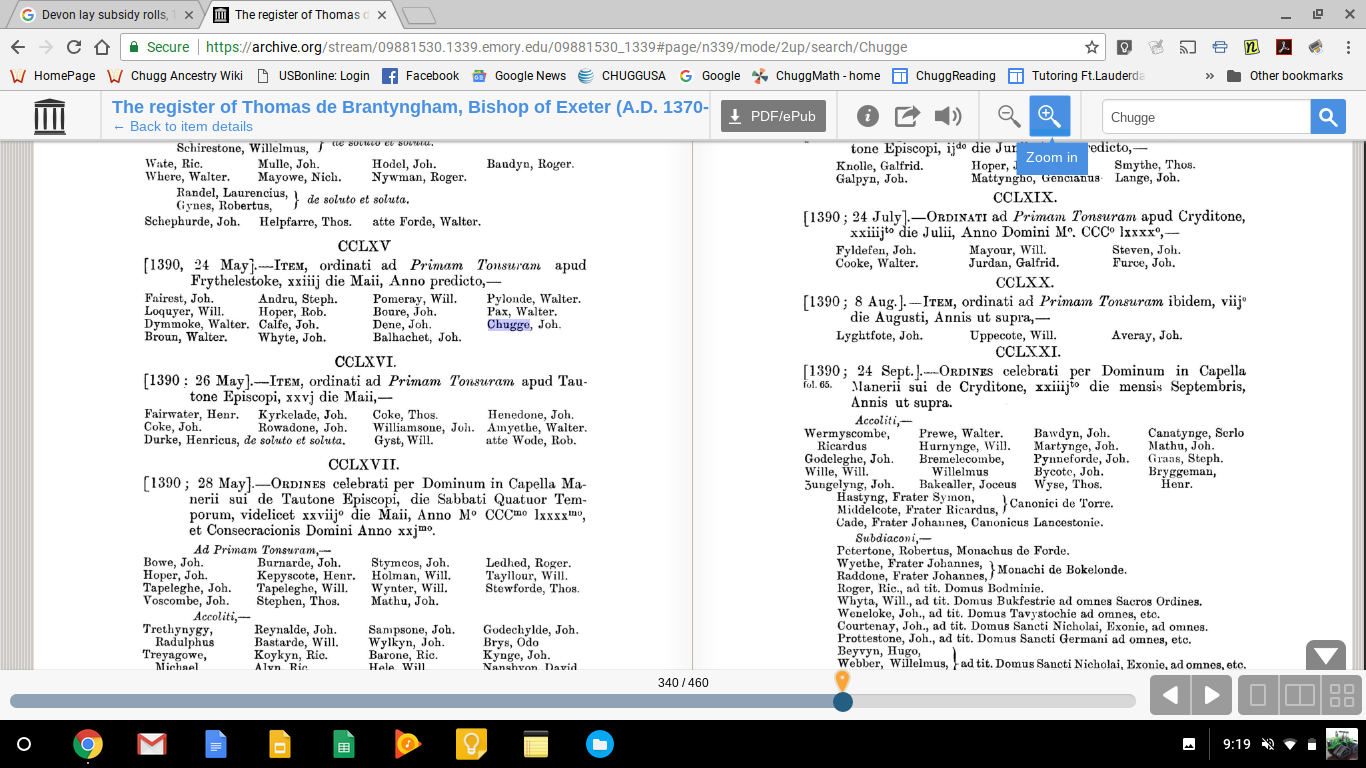Switch to two-page view
Viewport: 1366px width, 768px height.
pos(1299,695)
